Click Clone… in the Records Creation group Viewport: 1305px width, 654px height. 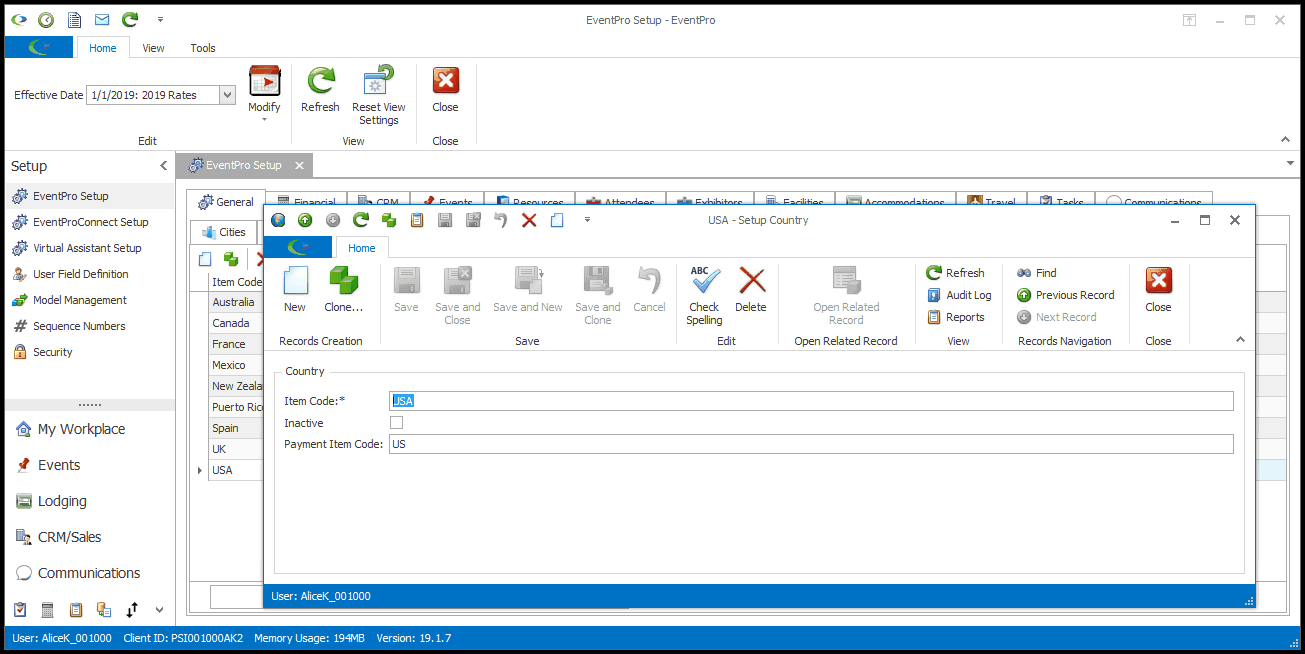344,290
